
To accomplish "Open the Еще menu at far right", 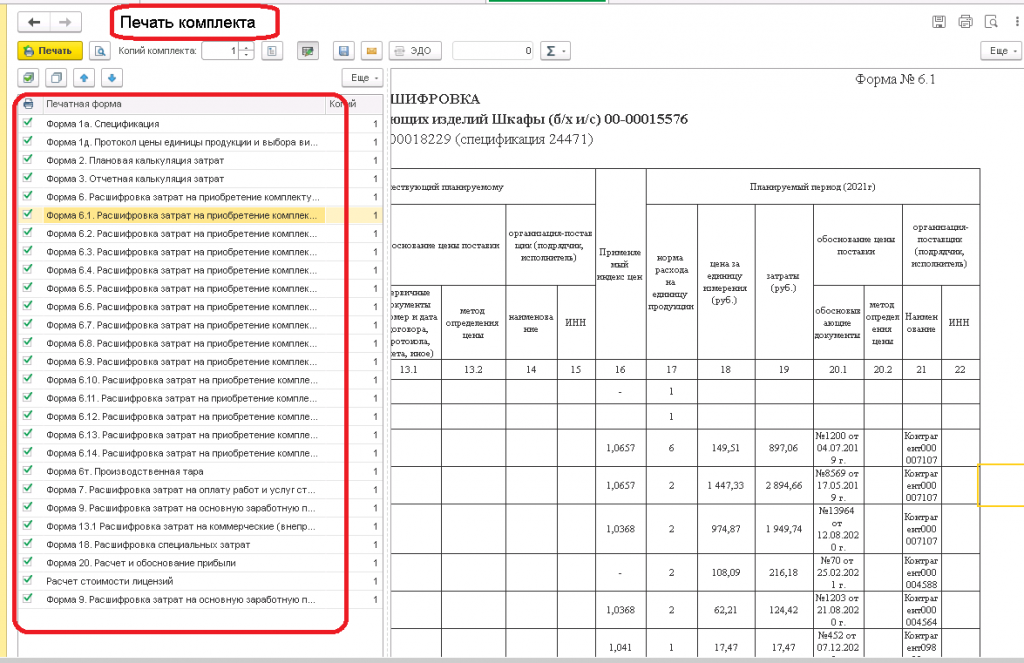I will [x=999, y=50].
